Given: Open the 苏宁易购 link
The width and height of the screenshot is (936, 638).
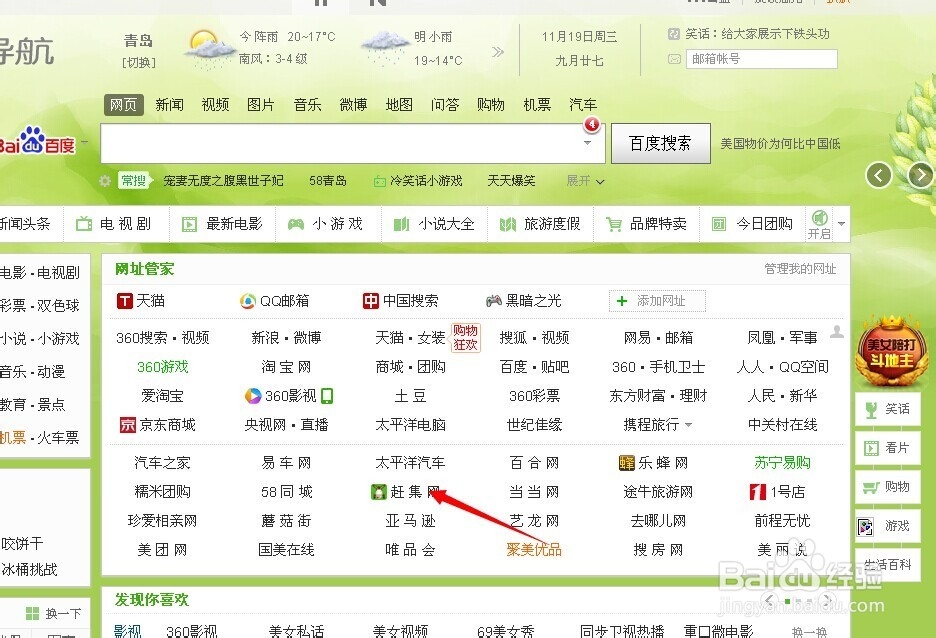Looking at the screenshot, I should (782, 463).
